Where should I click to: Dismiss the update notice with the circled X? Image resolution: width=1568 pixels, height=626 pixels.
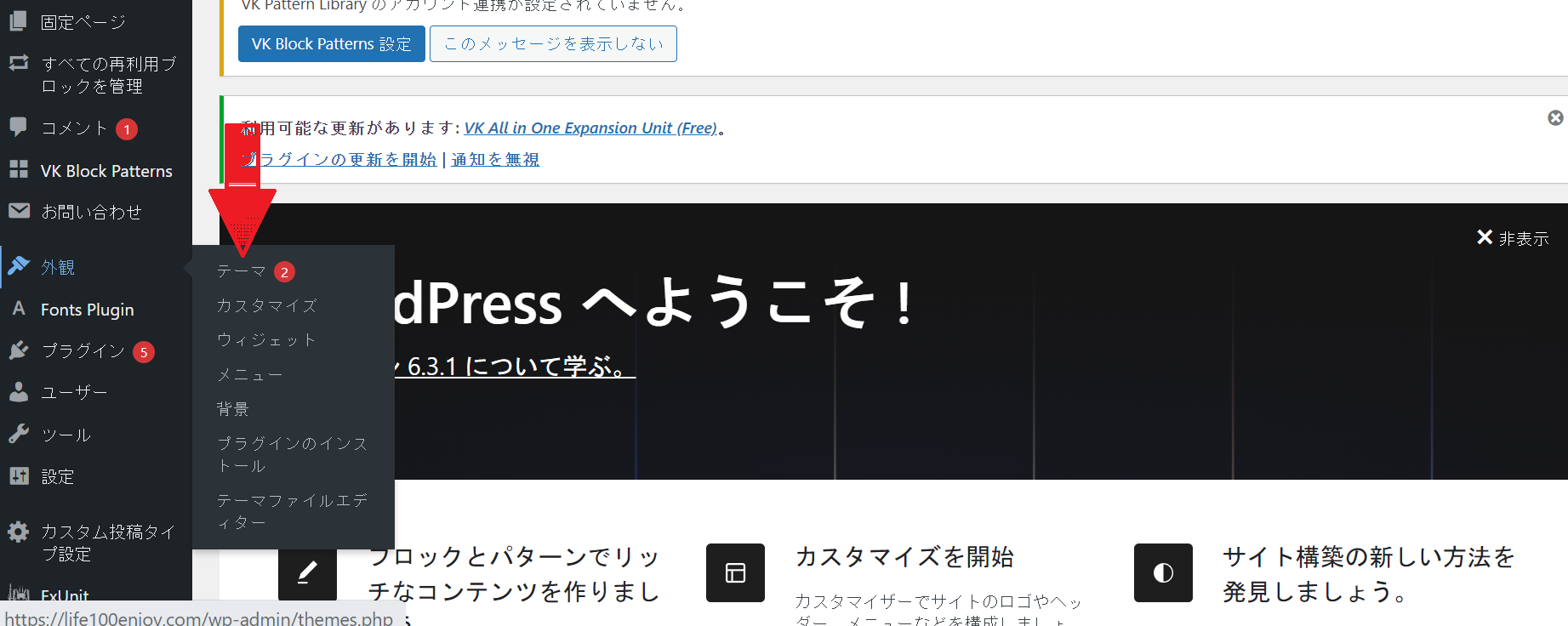click(x=1555, y=118)
